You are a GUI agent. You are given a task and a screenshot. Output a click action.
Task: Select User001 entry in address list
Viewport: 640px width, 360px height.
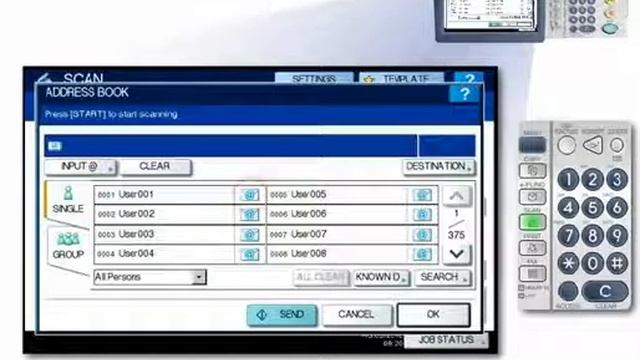164,195
